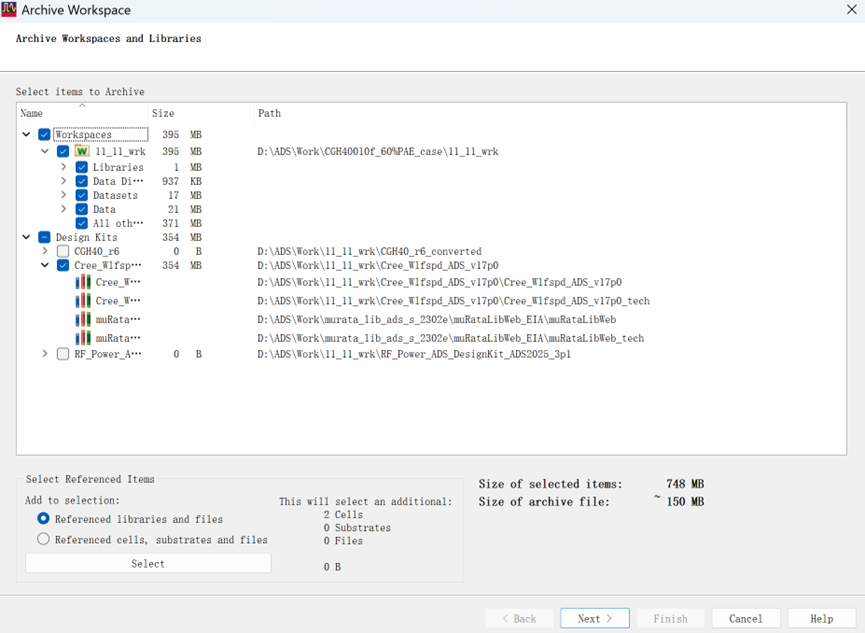Collapse the Design Kits node

click(26, 237)
